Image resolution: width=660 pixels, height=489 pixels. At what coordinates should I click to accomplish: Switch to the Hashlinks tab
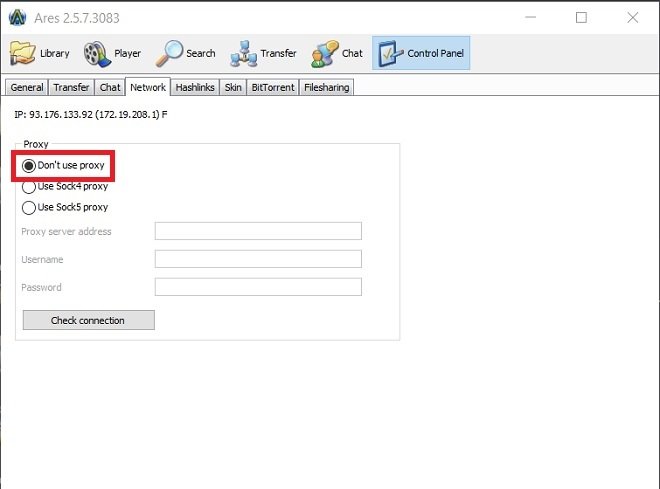pyautogui.click(x=195, y=88)
